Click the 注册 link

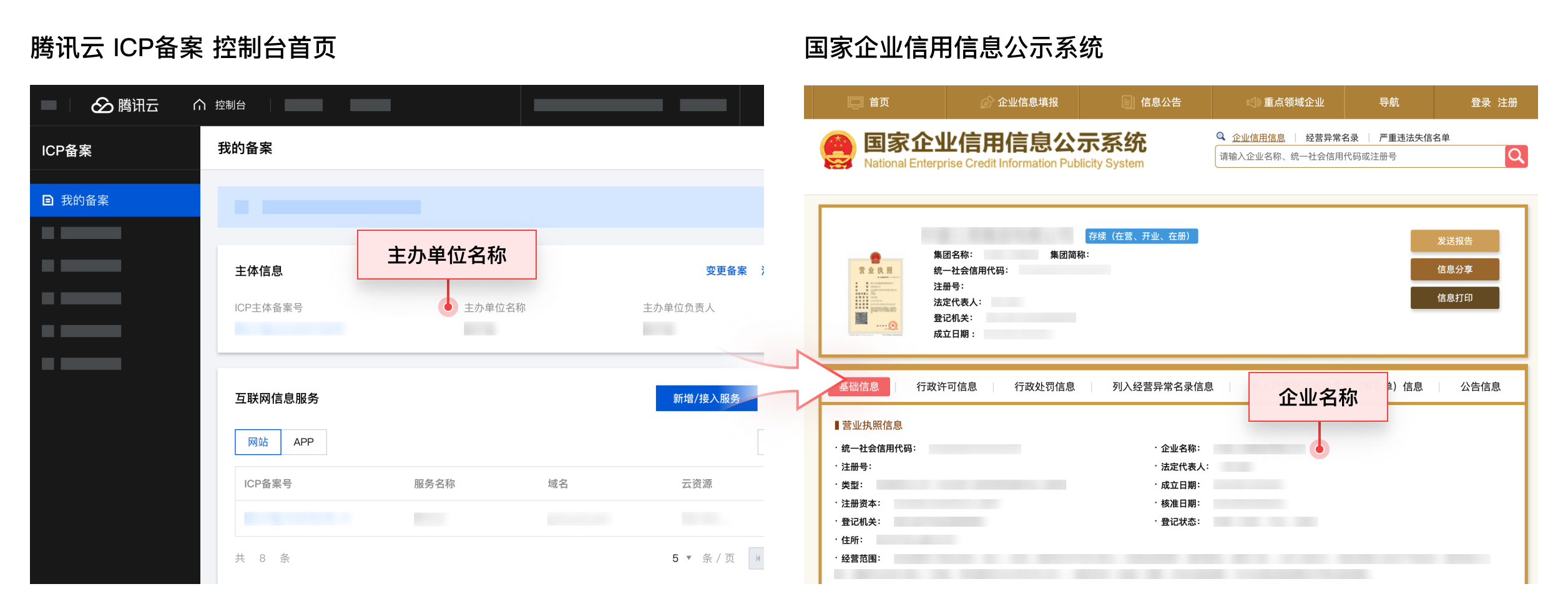1507,102
